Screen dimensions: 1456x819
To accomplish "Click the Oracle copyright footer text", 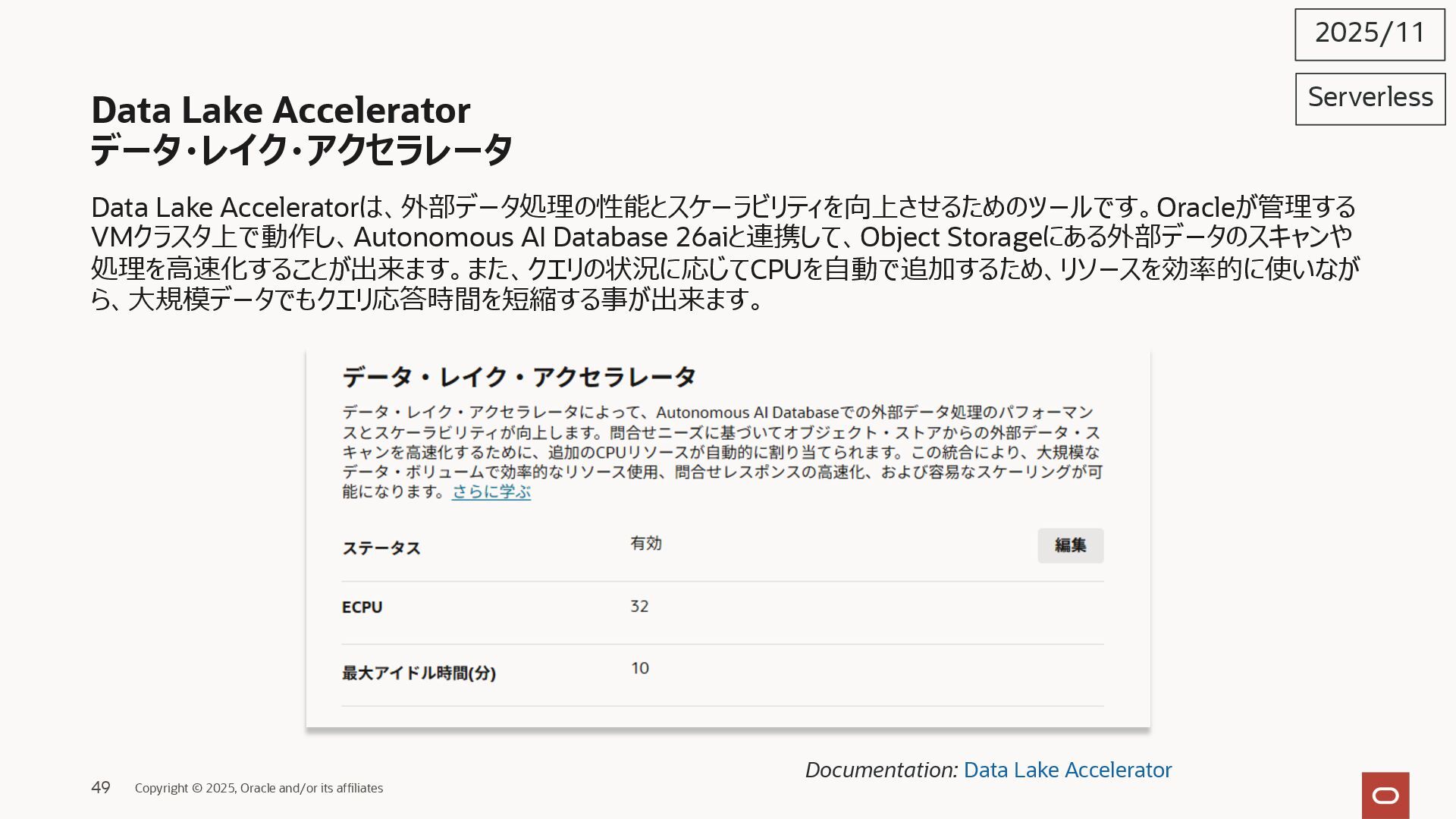I will (x=259, y=788).
